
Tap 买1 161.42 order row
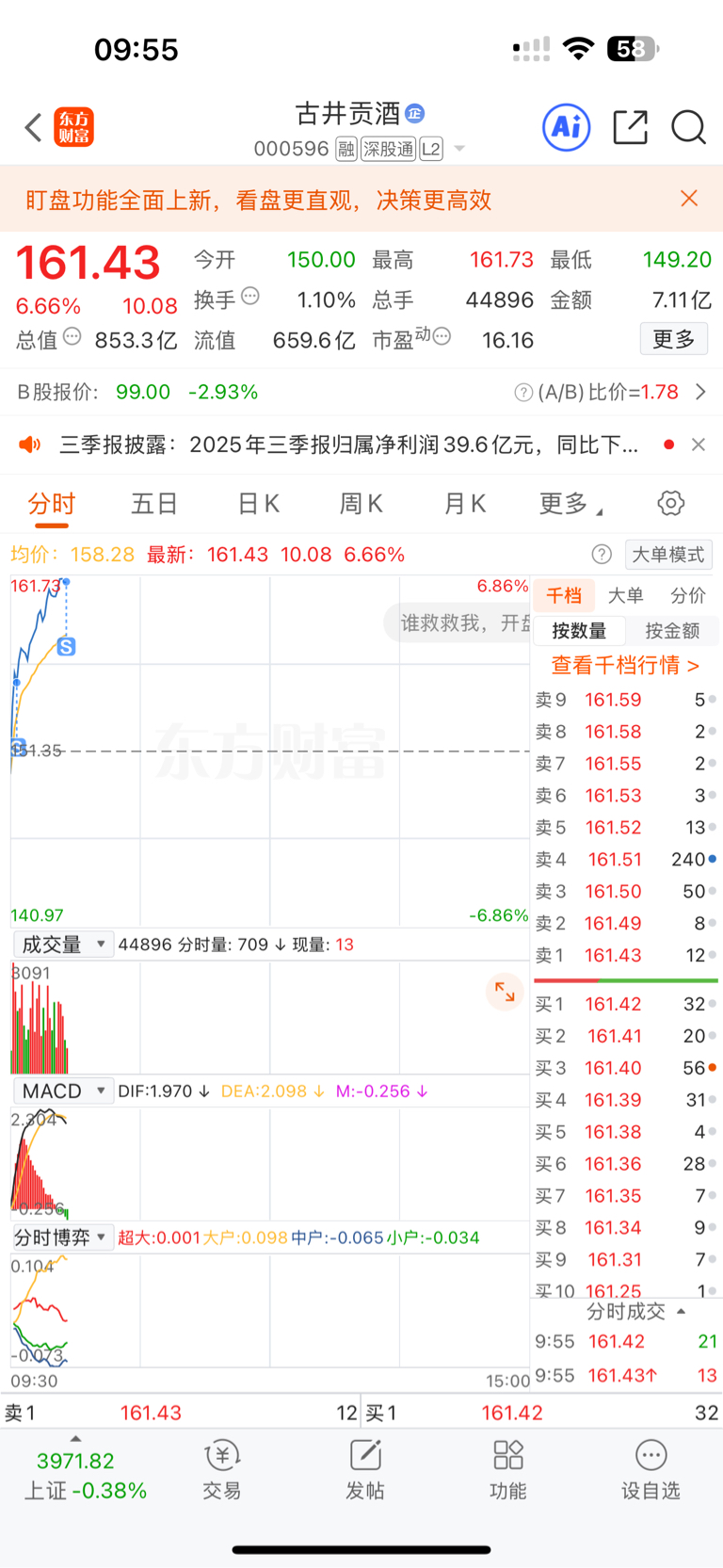coord(626,1004)
